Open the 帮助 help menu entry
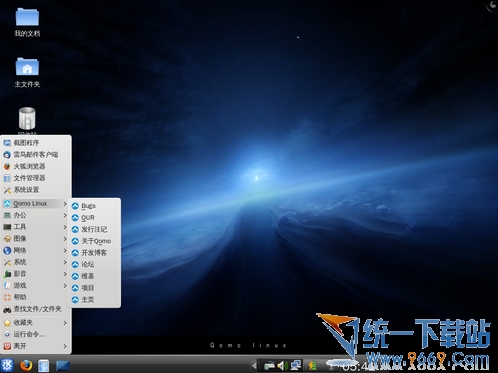498x373 pixels. tap(36, 297)
